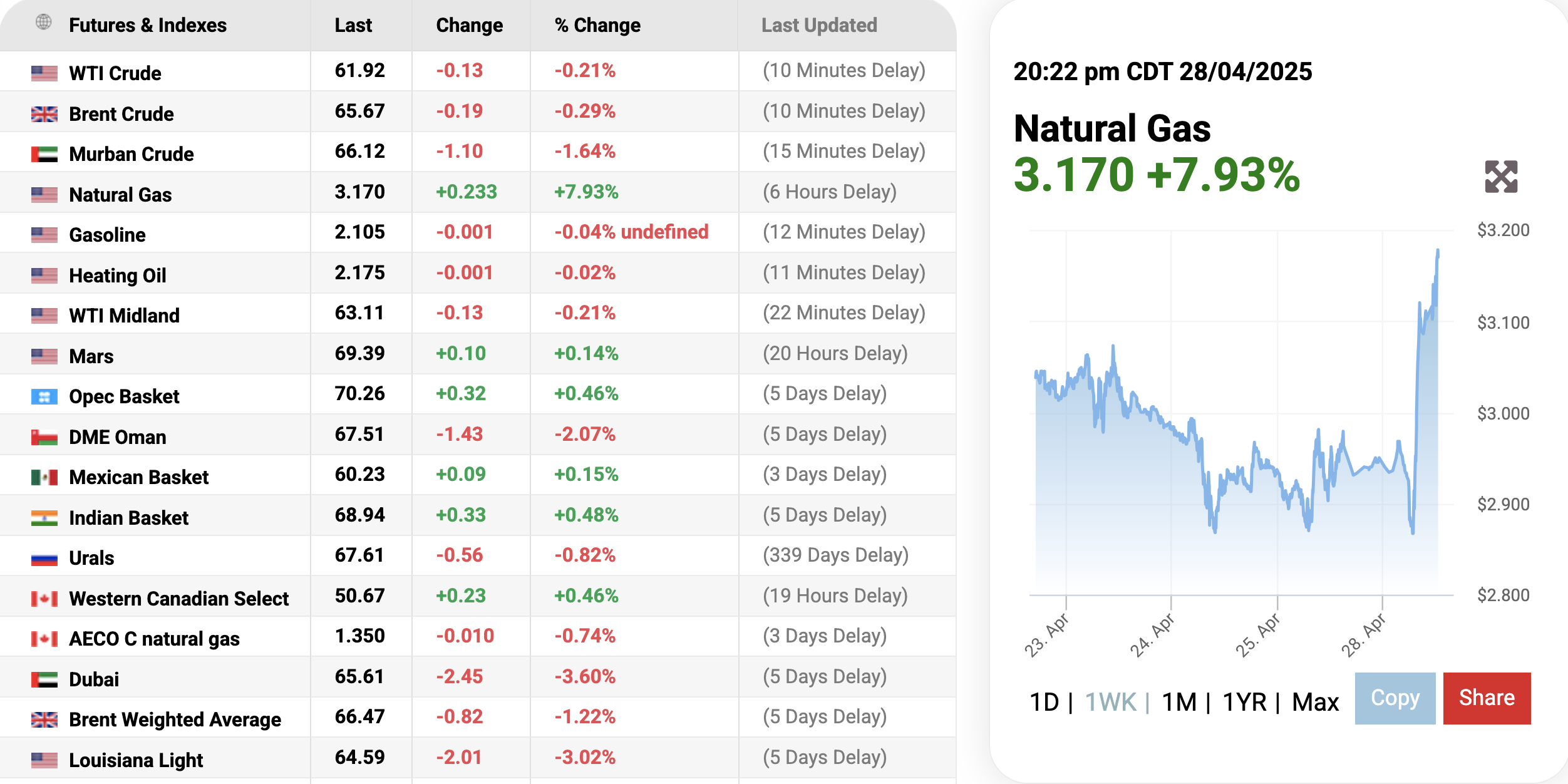Click the UK flag next to Brent Crude

click(44, 114)
